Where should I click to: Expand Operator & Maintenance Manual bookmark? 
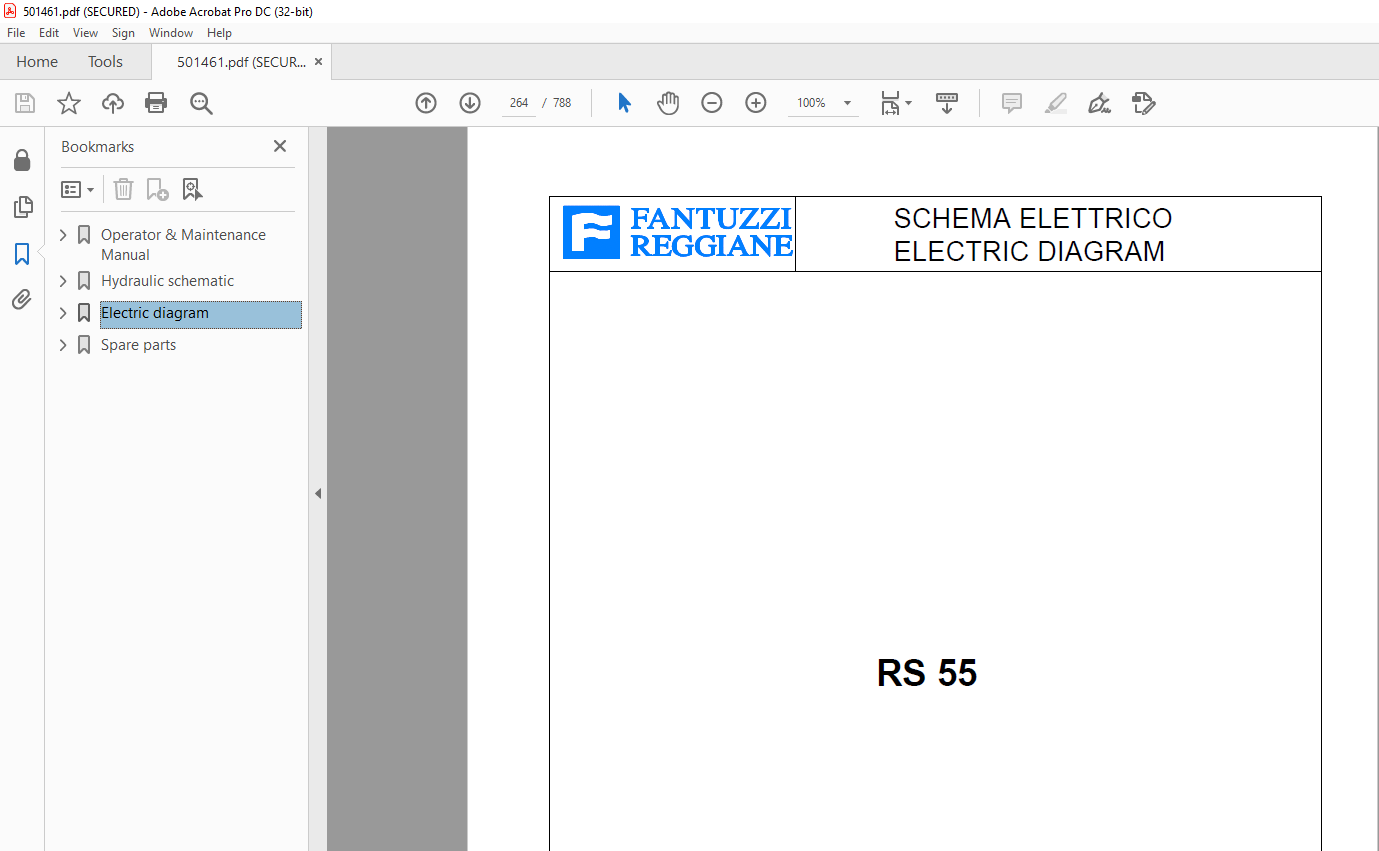click(64, 235)
